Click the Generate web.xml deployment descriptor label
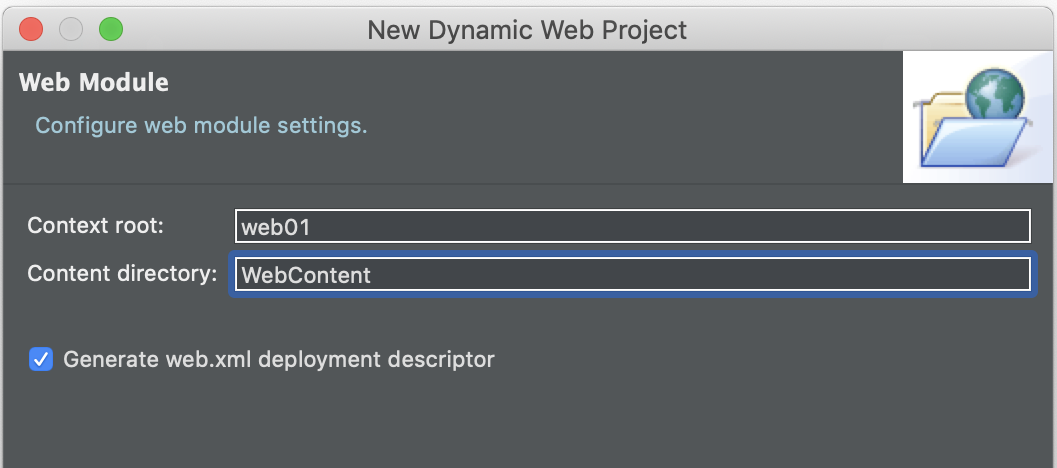1057x468 pixels. (278, 359)
